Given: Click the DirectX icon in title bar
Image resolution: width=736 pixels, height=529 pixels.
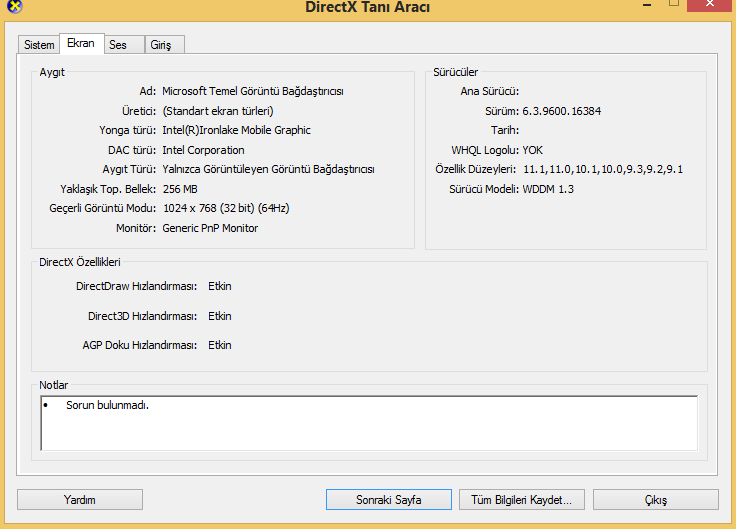Looking at the screenshot, I should (x=15, y=6).
